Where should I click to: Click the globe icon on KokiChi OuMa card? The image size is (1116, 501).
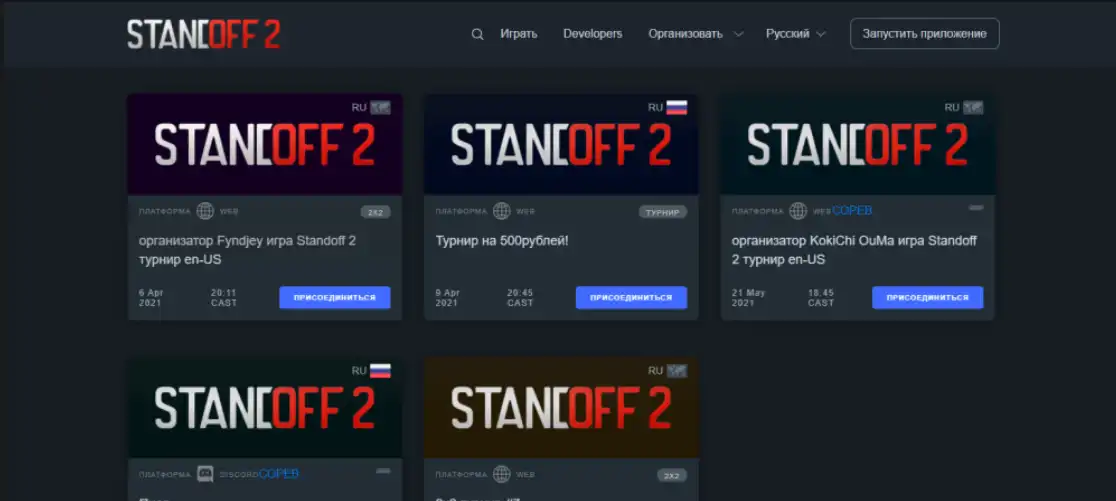(x=798, y=211)
